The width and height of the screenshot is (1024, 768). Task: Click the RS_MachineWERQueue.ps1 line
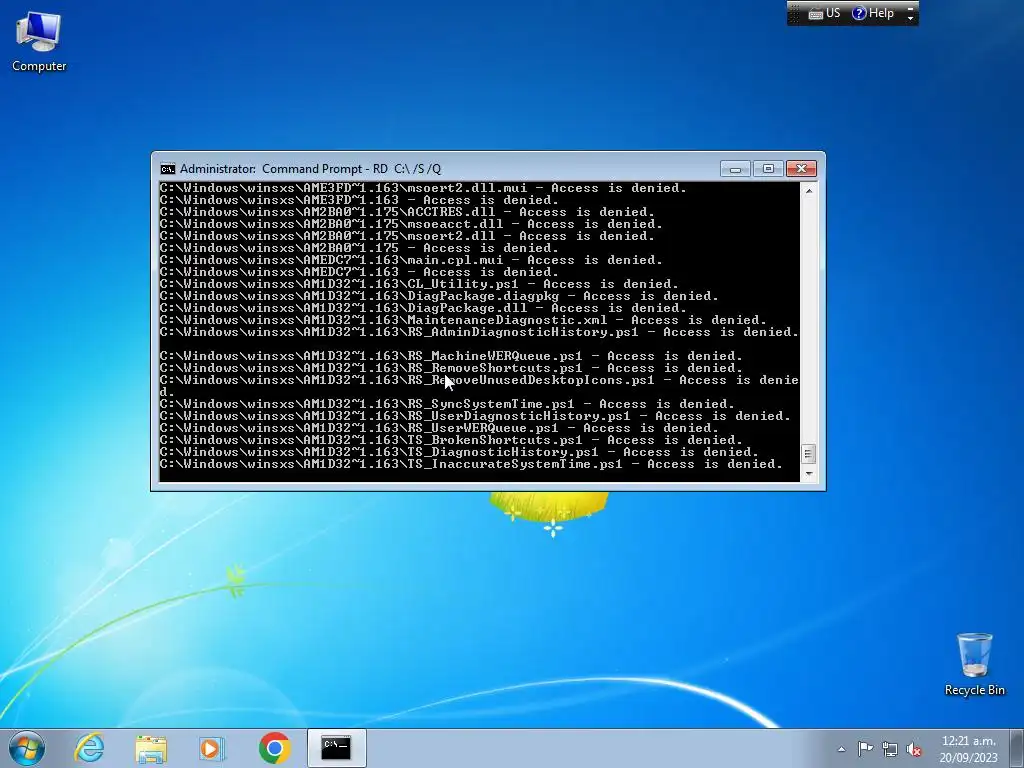click(451, 356)
